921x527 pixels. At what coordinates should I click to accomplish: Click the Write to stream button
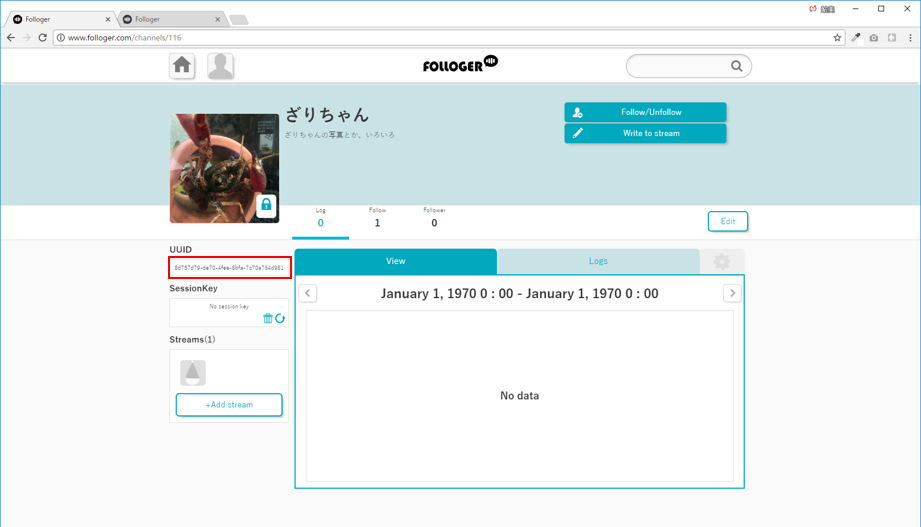645,133
